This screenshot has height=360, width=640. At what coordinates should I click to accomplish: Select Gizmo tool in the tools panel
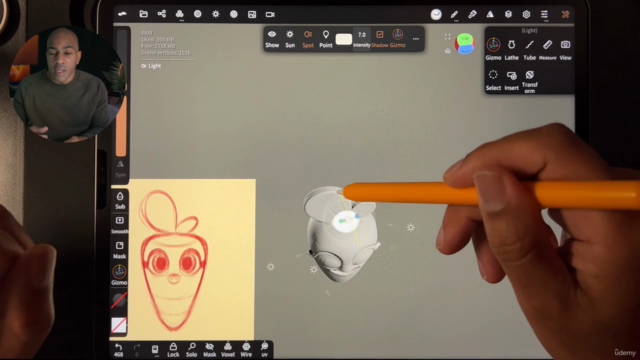tap(493, 49)
